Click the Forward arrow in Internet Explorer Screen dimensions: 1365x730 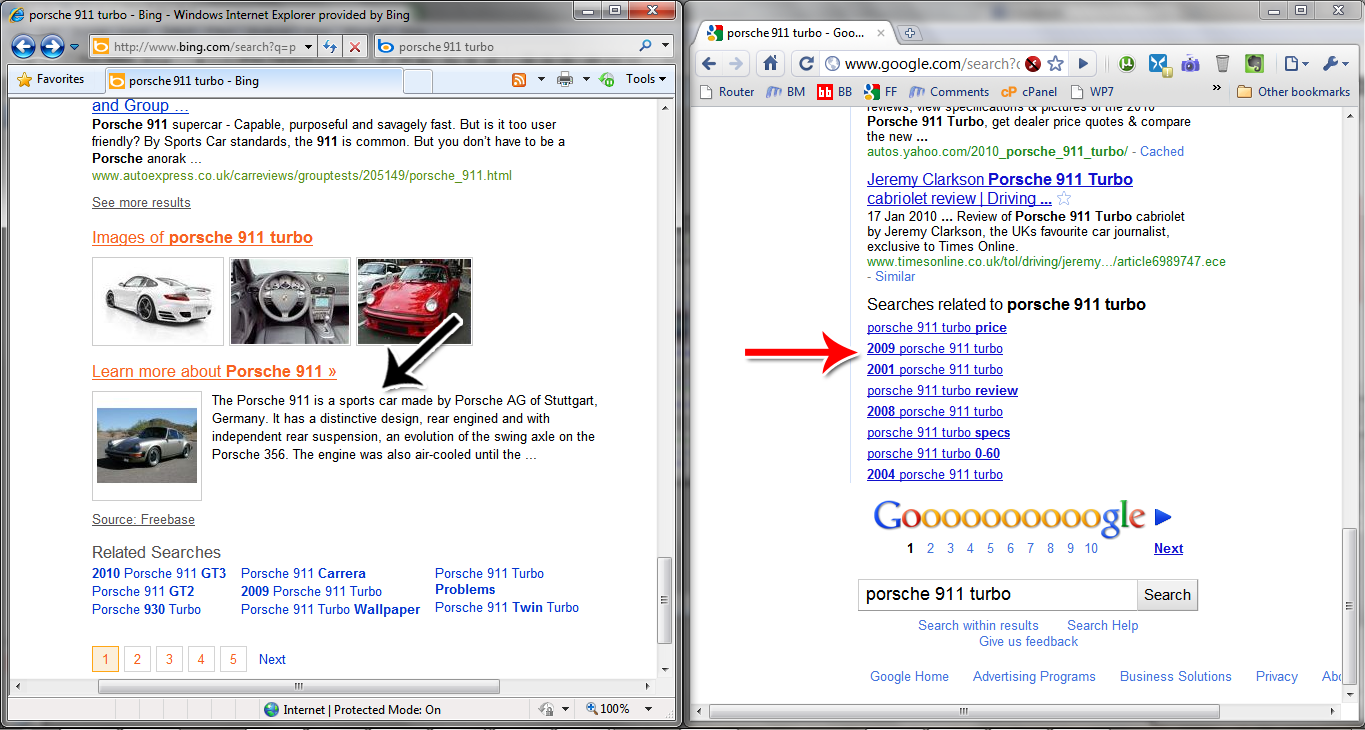[x=52, y=46]
